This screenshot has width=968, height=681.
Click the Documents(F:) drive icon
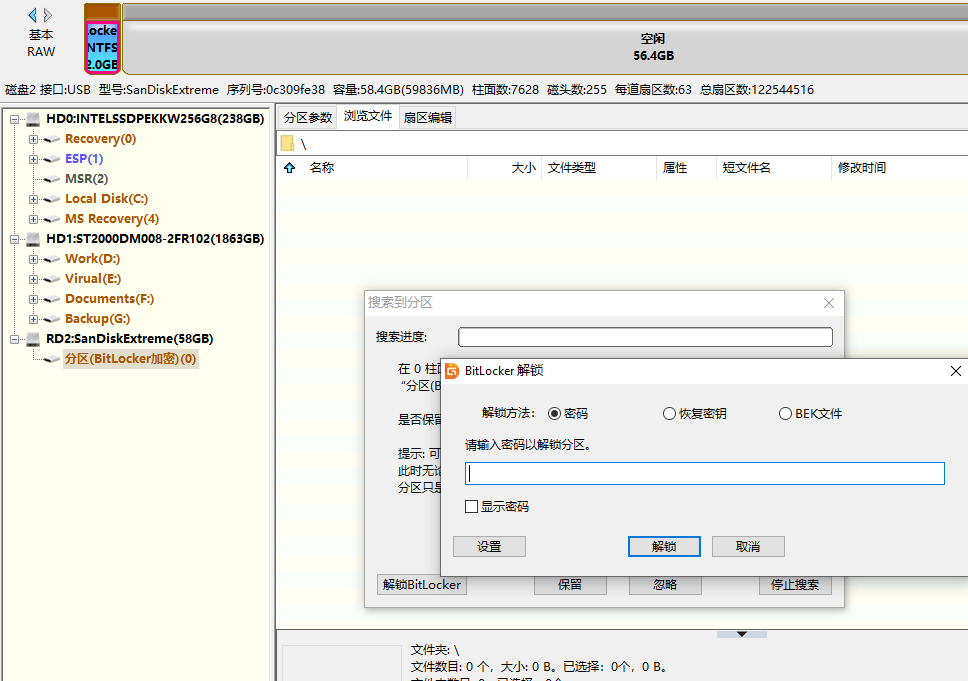(x=51, y=299)
